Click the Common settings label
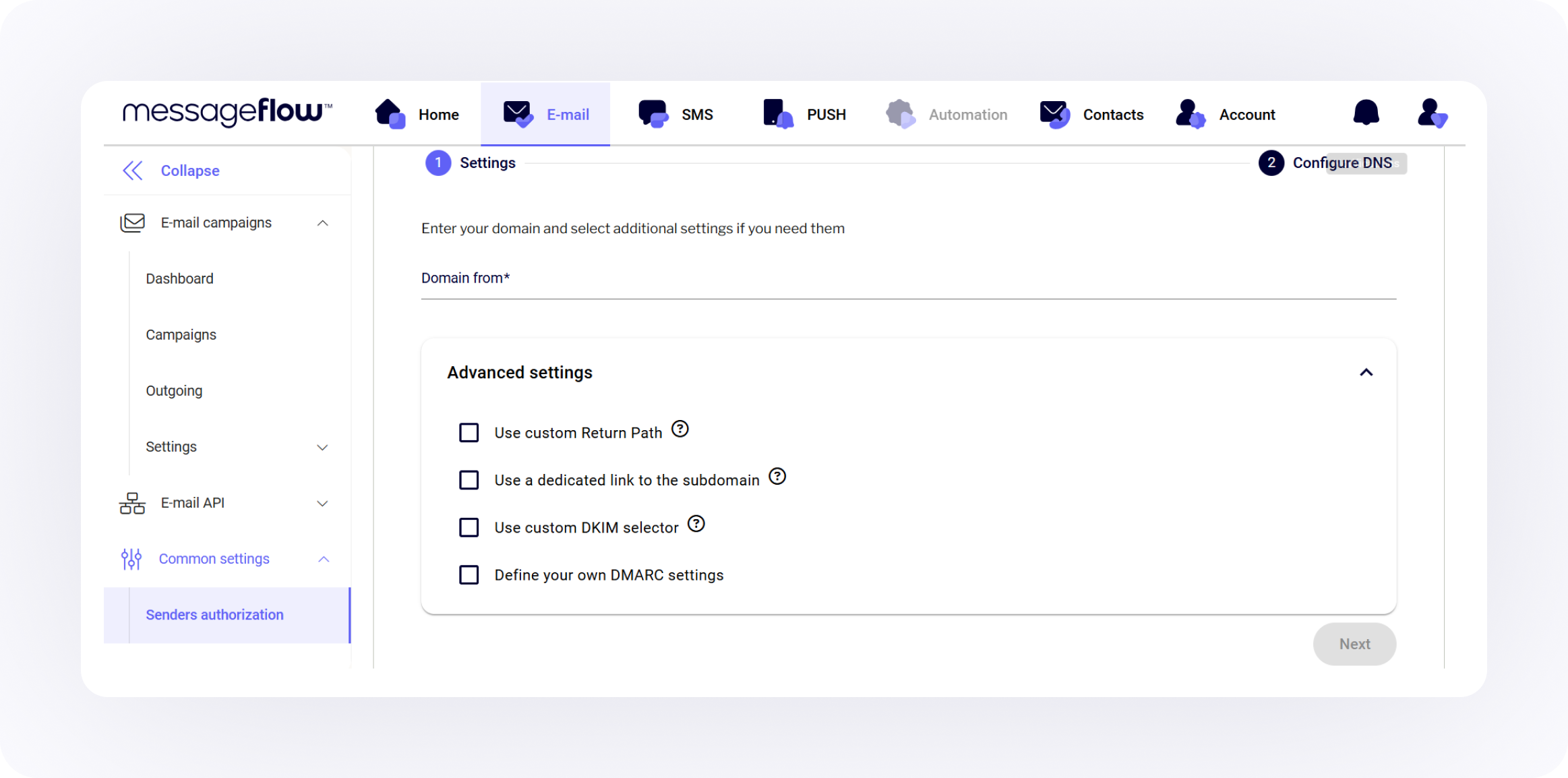Screen dimensions: 1568x778 click(214, 559)
